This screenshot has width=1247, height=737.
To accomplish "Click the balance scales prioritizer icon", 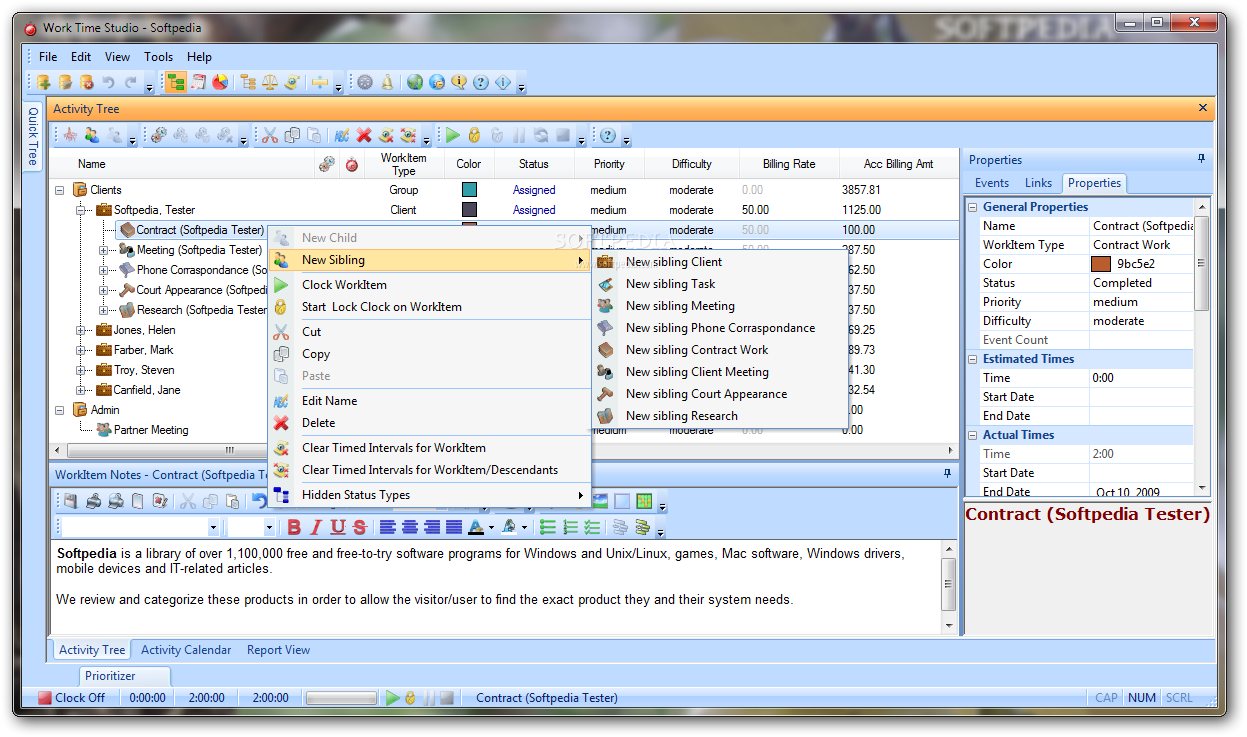I will click(x=269, y=82).
